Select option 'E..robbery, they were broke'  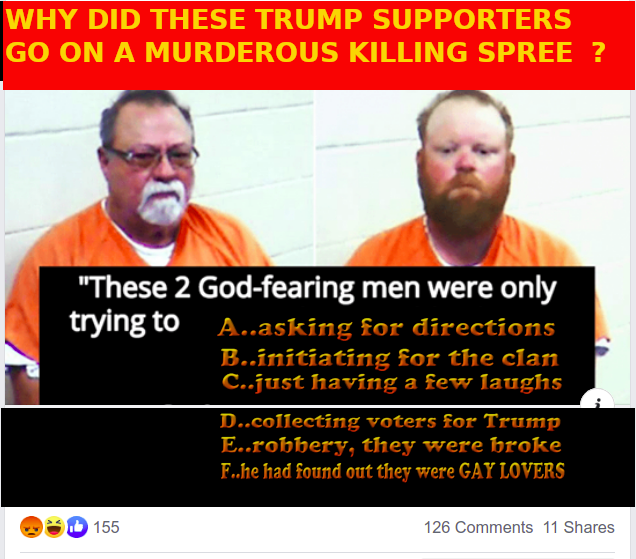[x=391, y=445]
